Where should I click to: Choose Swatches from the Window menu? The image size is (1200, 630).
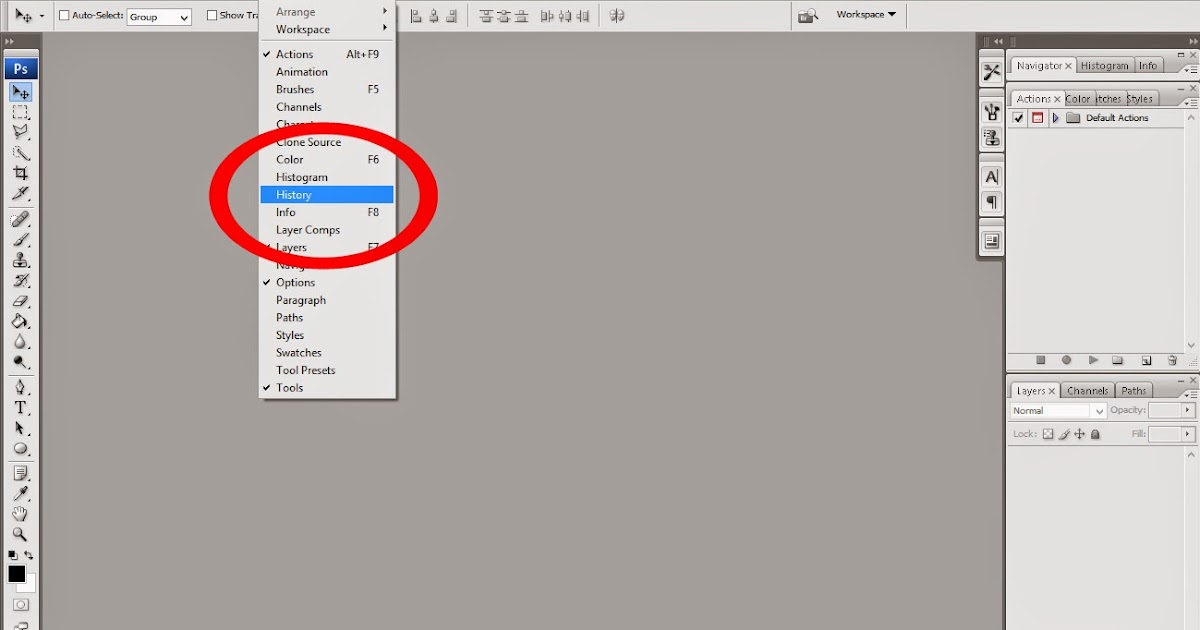tap(328, 352)
